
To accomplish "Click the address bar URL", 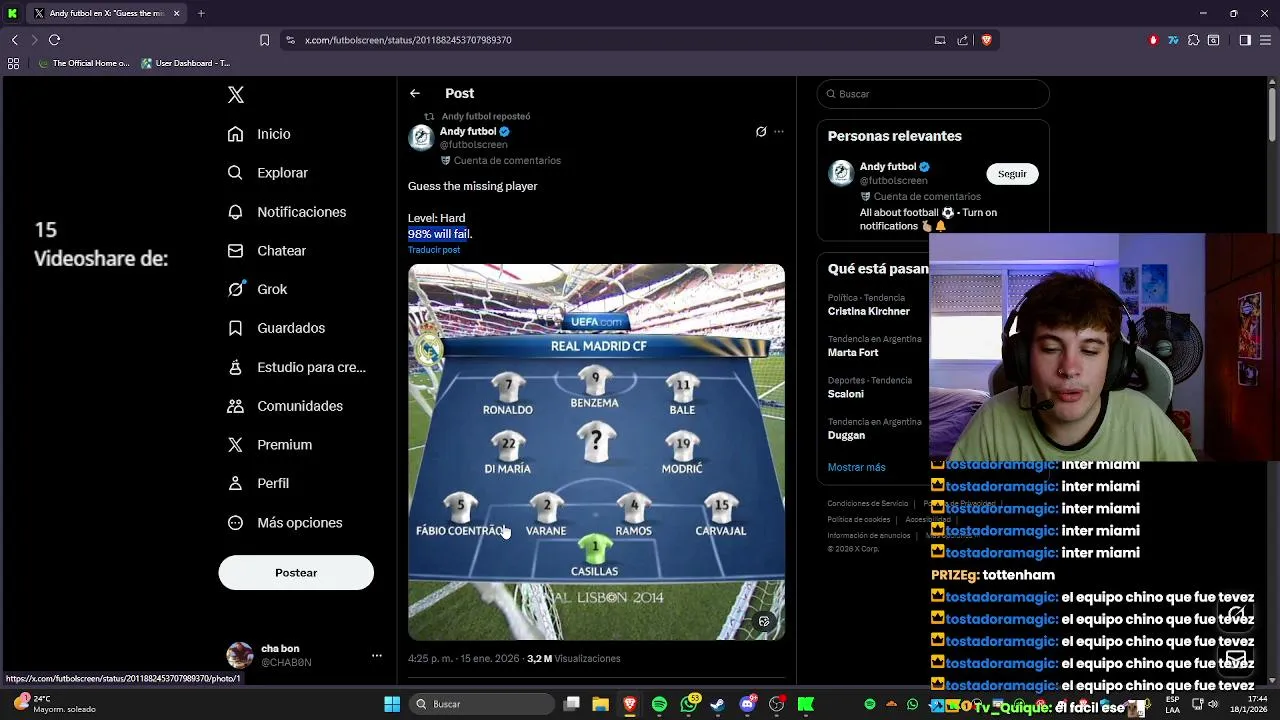I will (408, 40).
